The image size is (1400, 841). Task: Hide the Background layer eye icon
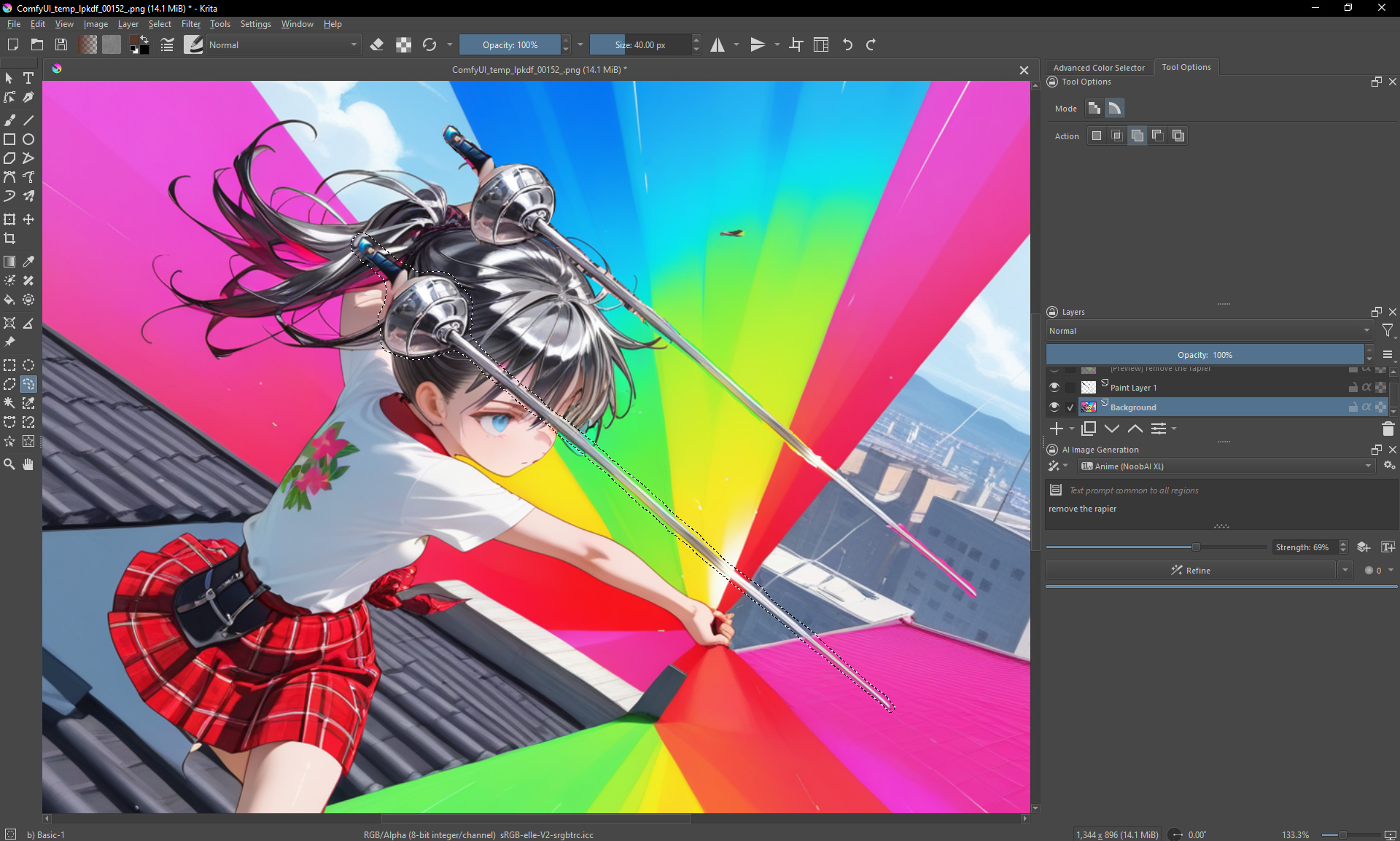1054,407
